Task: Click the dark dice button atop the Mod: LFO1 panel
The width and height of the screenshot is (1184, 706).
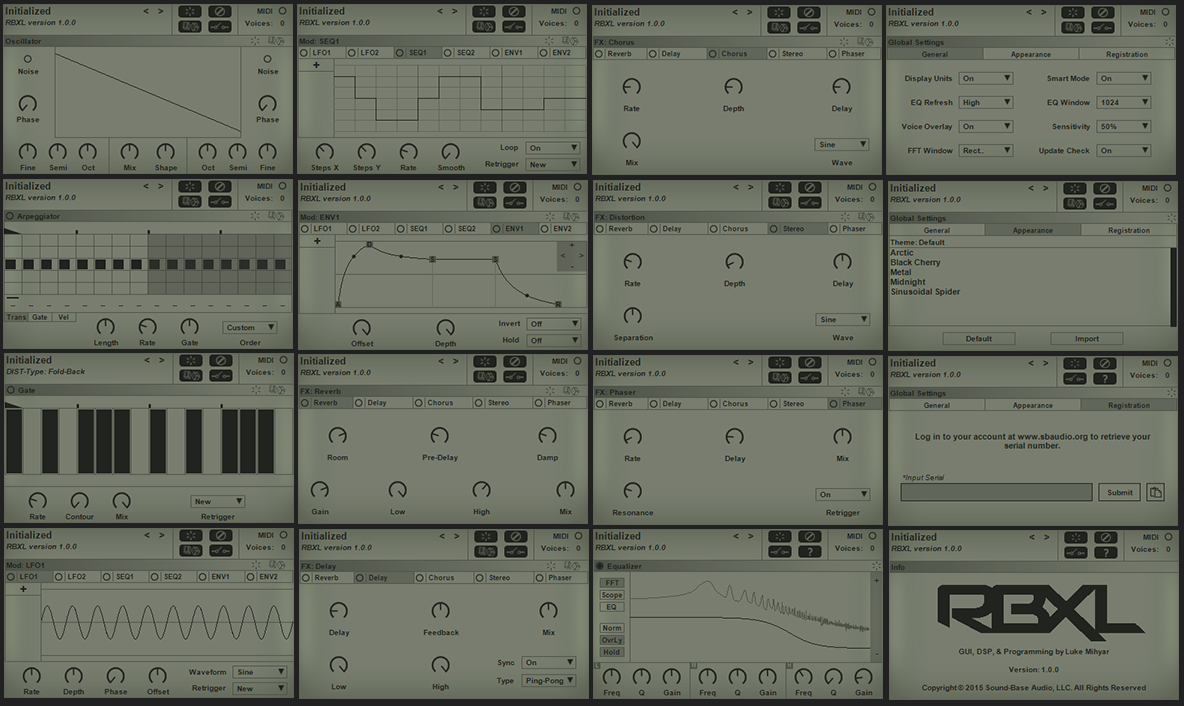Action: click(x=190, y=550)
